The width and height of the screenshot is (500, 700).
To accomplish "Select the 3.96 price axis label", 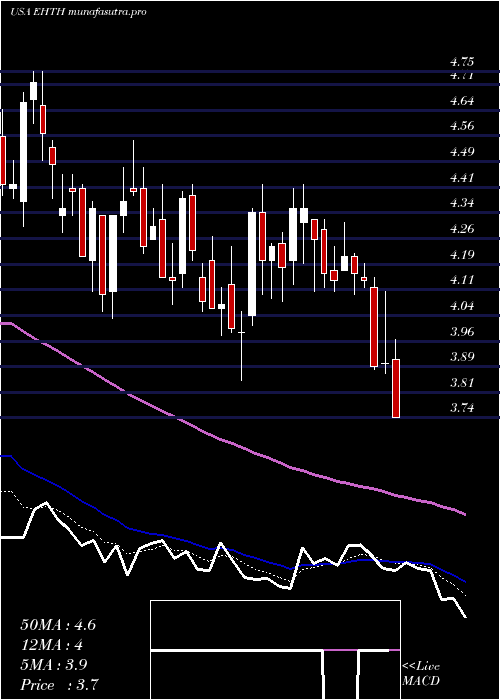I will coord(462,332).
